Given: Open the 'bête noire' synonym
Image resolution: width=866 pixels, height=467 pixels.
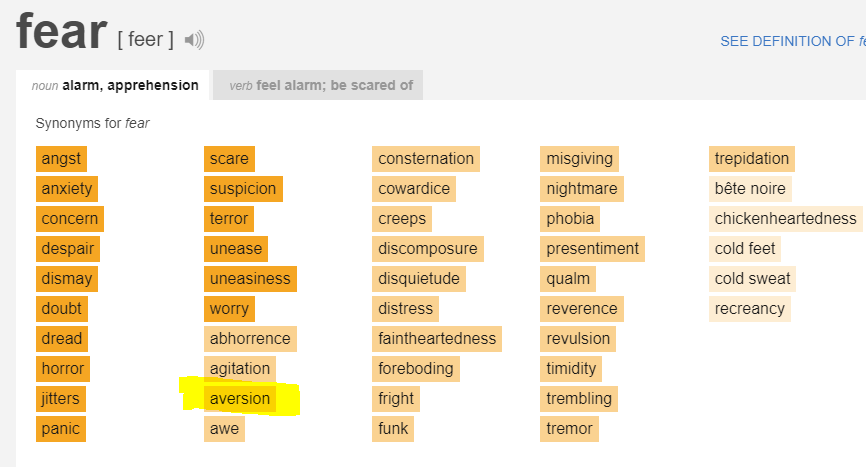Looking at the screenshot, I should coord(750,189).
